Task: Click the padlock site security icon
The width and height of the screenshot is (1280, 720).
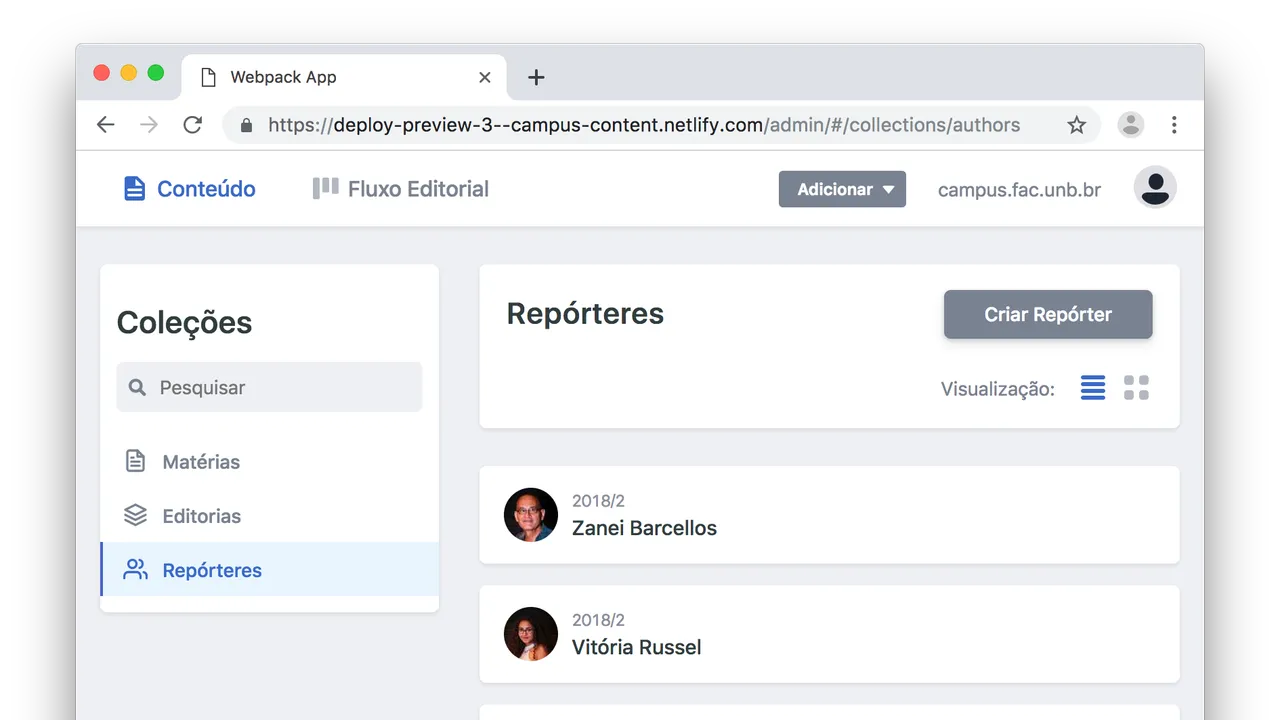Action: (246, 125)
